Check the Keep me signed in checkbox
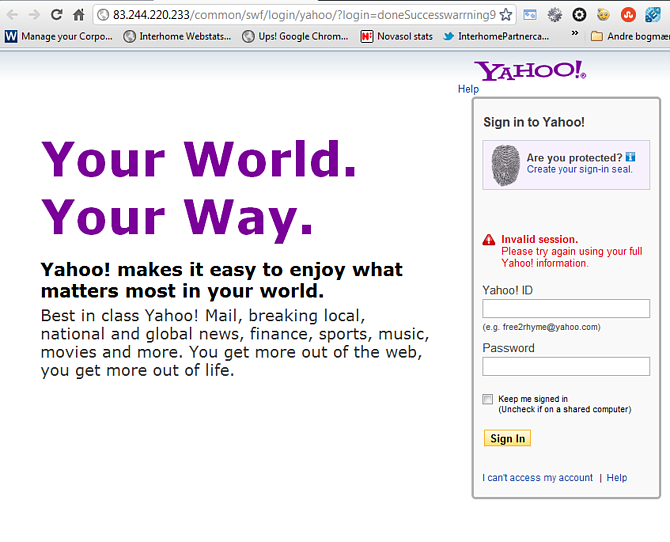Screen dimensions: 670x542 point(488,399)
